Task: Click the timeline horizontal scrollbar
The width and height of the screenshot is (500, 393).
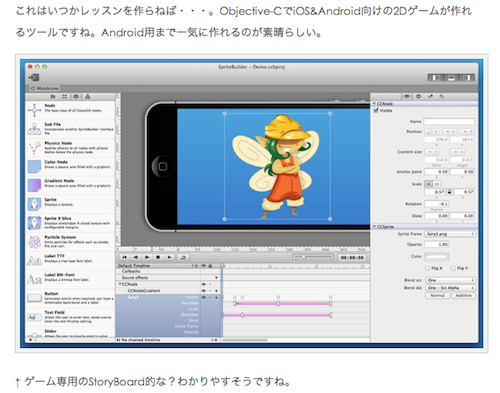Action: click(x=245, y=340)
